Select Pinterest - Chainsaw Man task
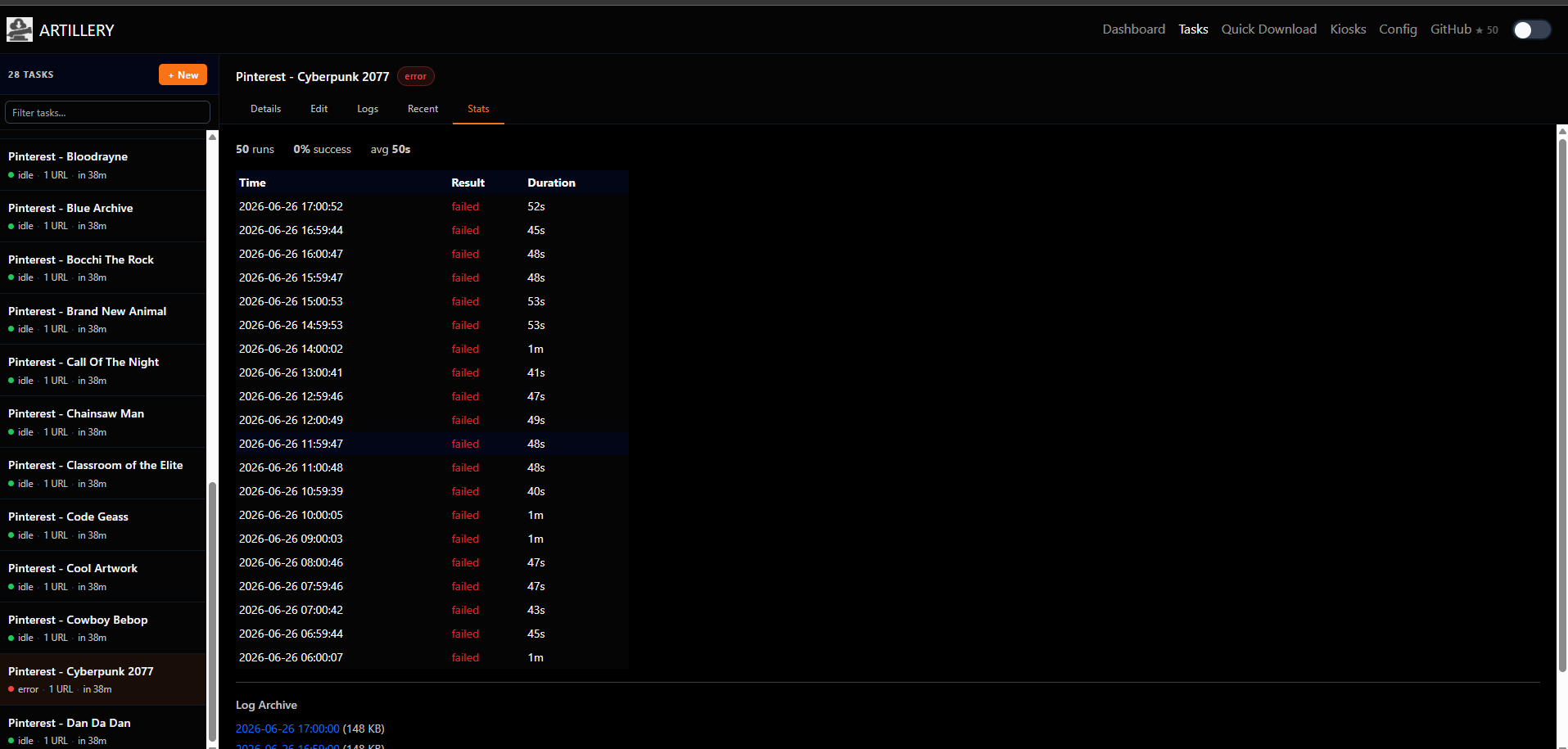Image resolution: width=1568 pixels, height=749 pixels. tap(103, 422)
